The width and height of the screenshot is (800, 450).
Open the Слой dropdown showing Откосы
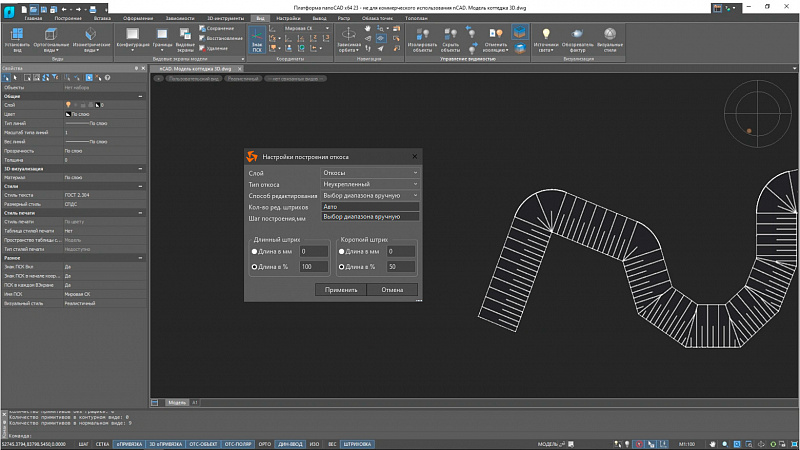[370, 173]
